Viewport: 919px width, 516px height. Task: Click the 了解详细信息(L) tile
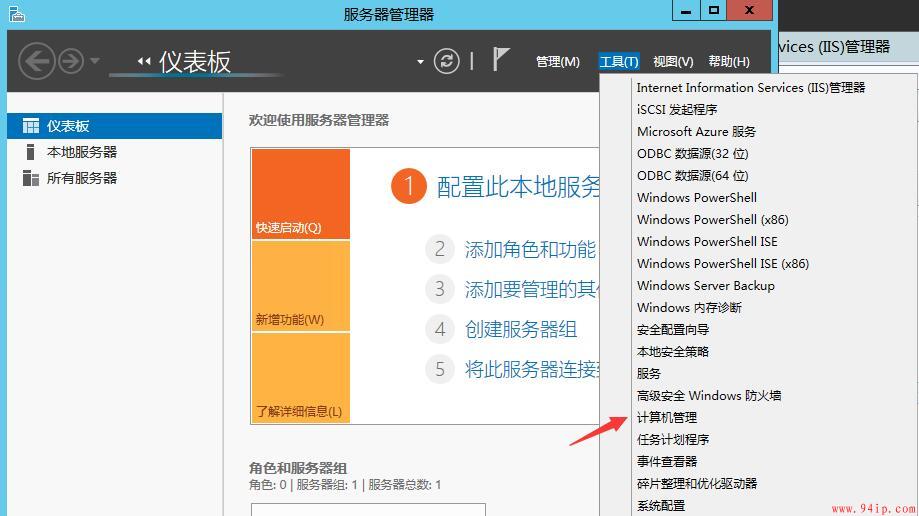(301, 378)
